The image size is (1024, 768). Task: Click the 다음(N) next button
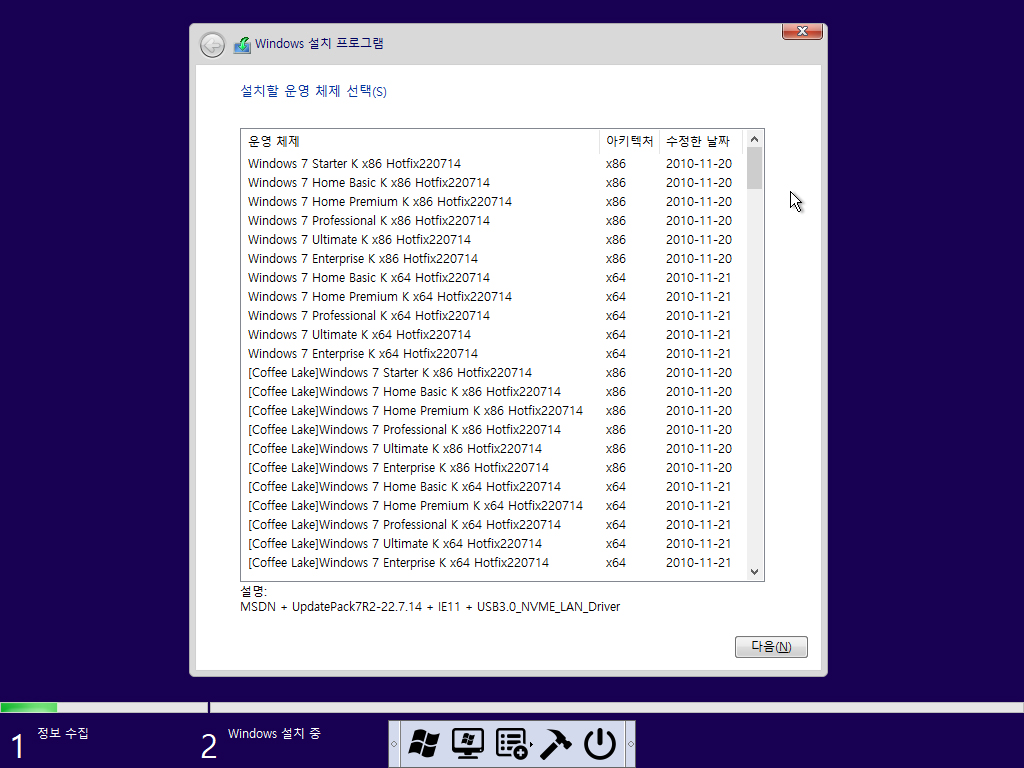[x=771, y=647]
